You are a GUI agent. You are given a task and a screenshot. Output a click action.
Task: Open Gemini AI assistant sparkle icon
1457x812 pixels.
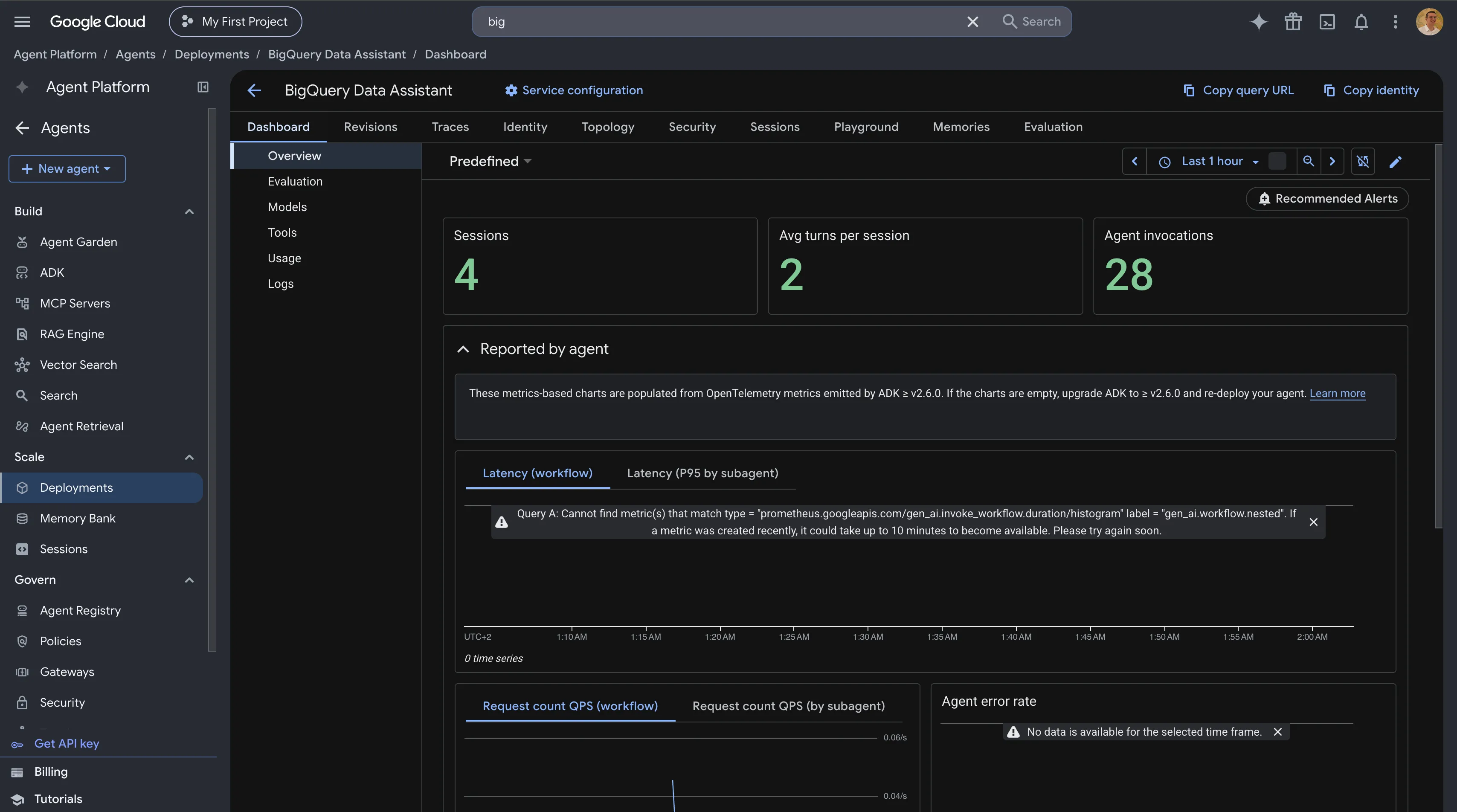click(x=1259, y=21)
